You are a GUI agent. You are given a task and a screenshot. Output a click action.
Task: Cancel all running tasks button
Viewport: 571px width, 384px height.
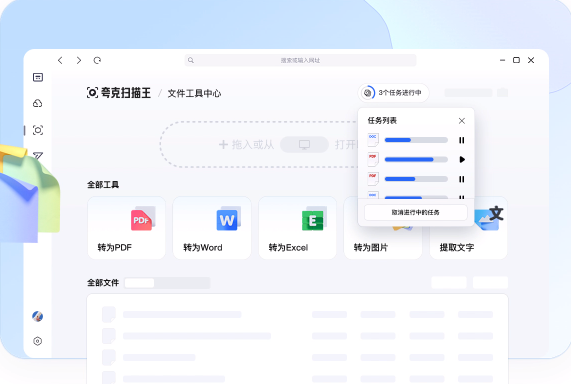point(416,212)
